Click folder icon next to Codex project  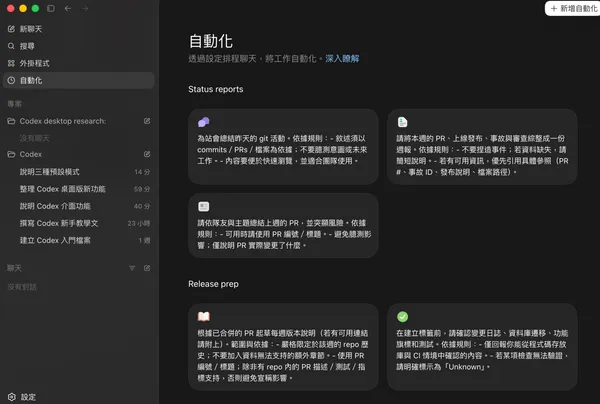[11, 154]
